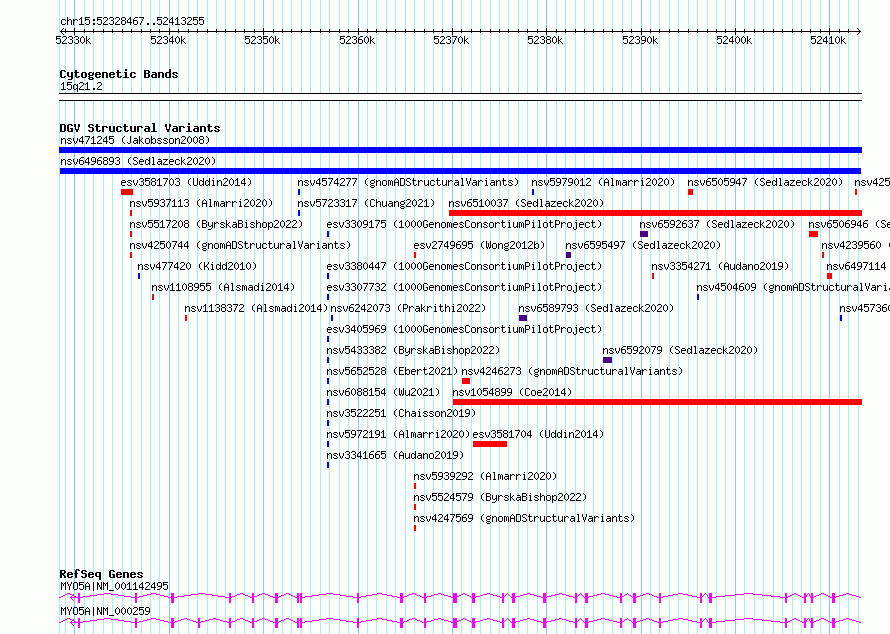
Task: Click the Cytogenetic Bands track title
Action: [x=119, y=74]
